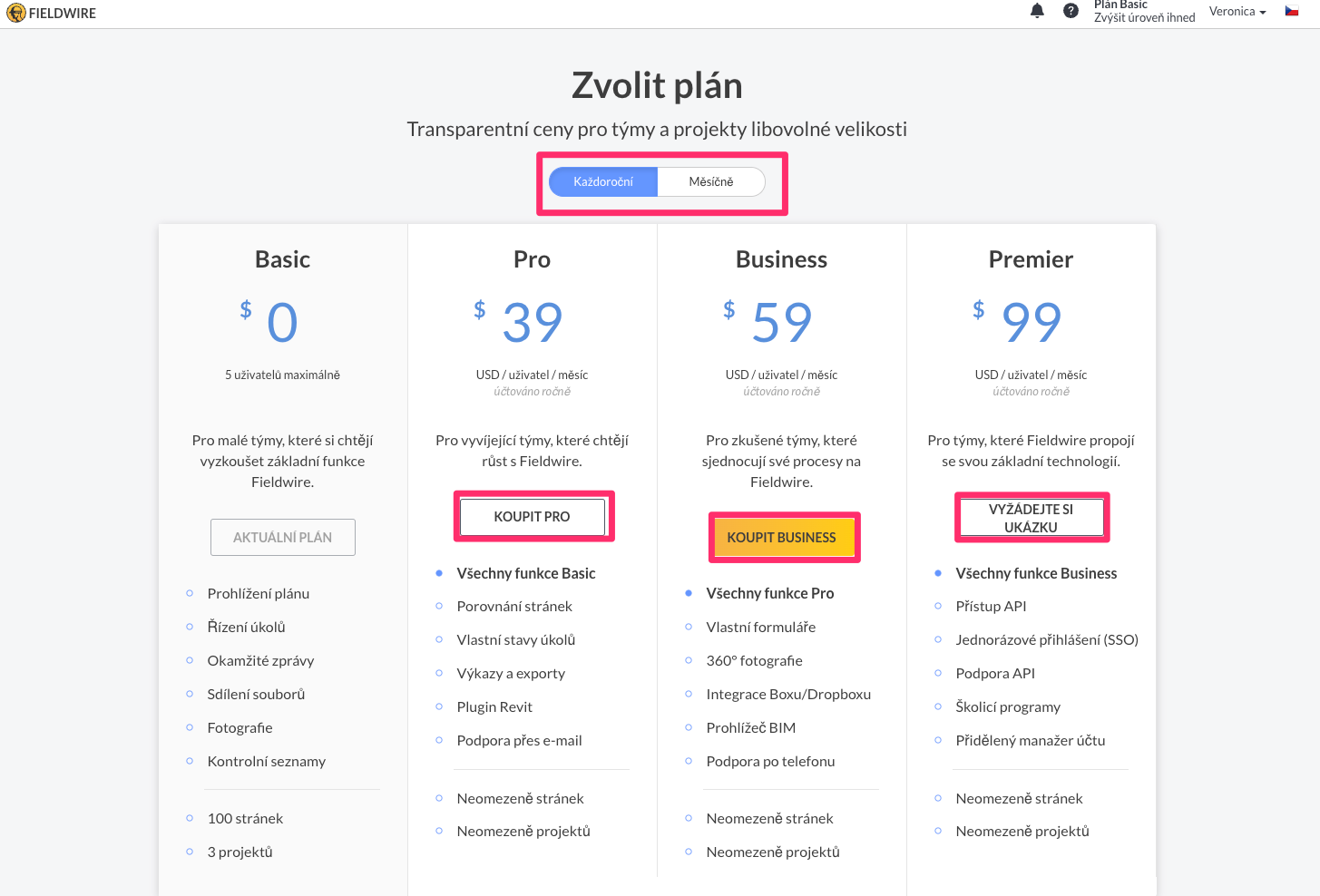Click Prohlížeč BIM feature item

click(x=751, y=727)
